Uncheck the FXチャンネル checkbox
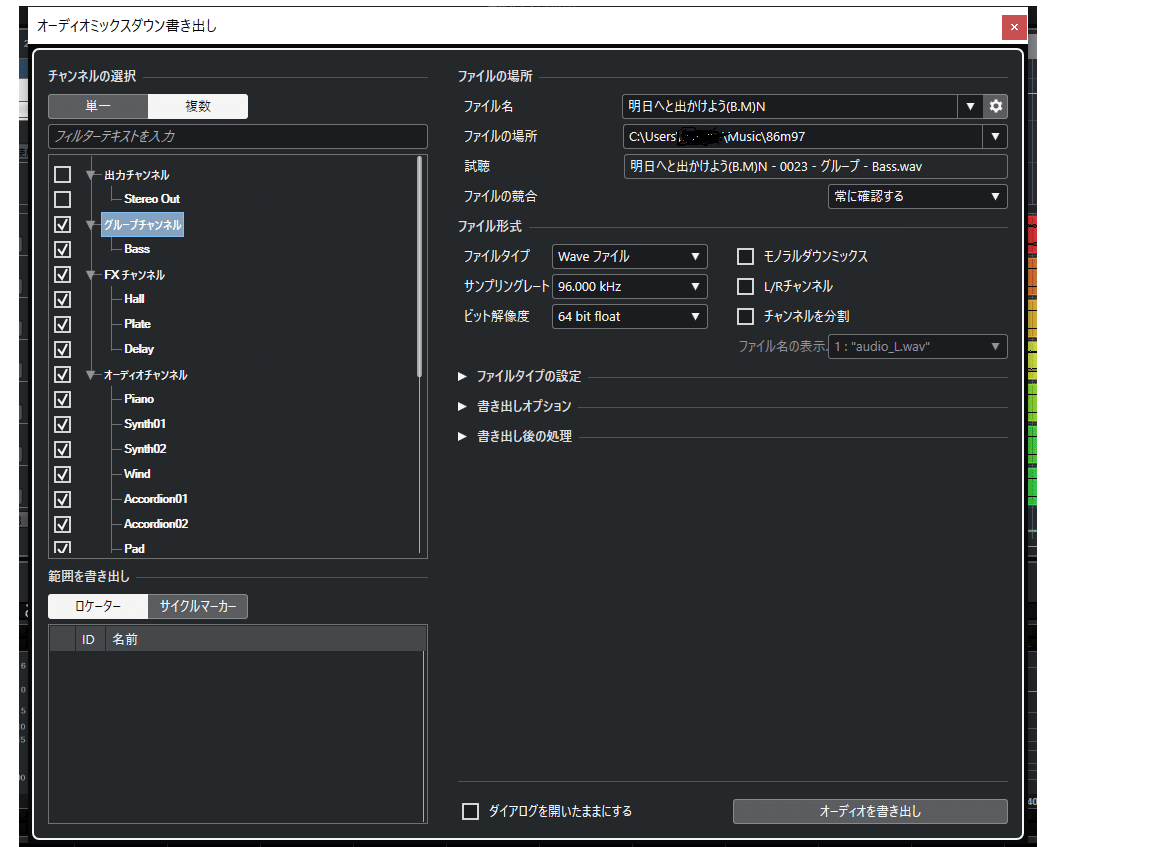1152x847 pixels. click(62, 275)
